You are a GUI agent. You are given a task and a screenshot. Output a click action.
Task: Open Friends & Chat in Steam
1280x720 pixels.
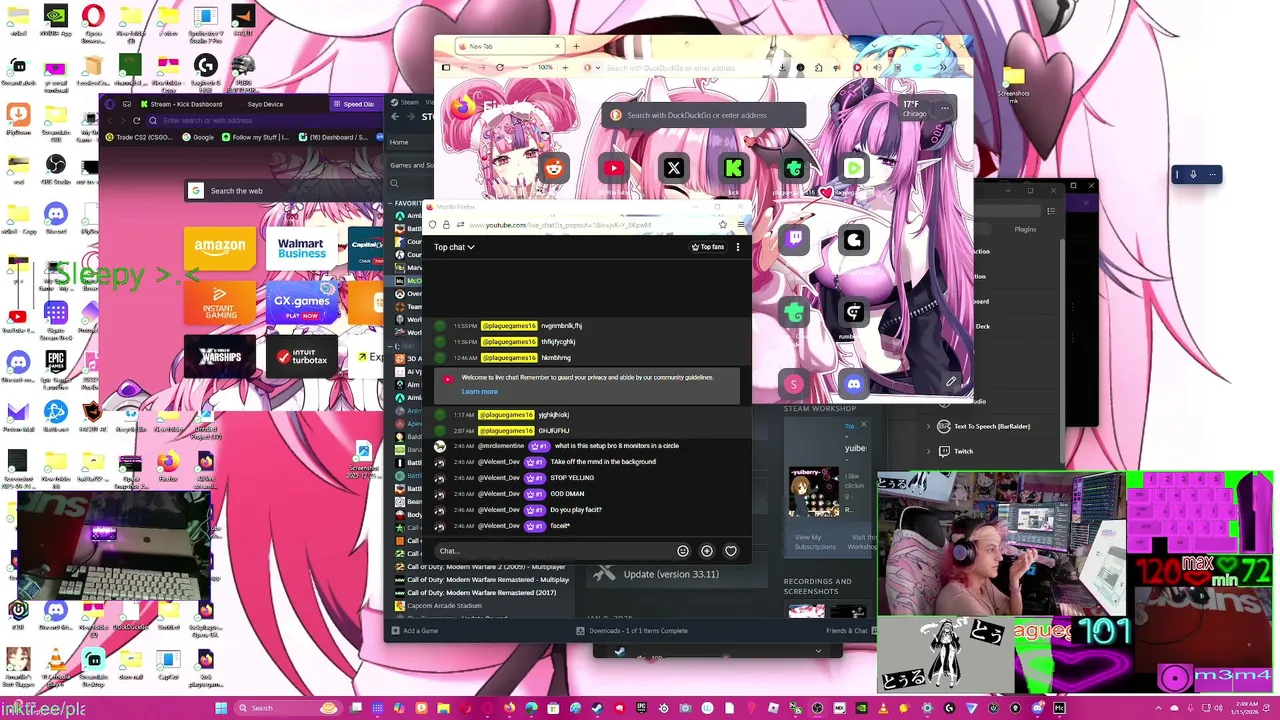pos(847,631)
